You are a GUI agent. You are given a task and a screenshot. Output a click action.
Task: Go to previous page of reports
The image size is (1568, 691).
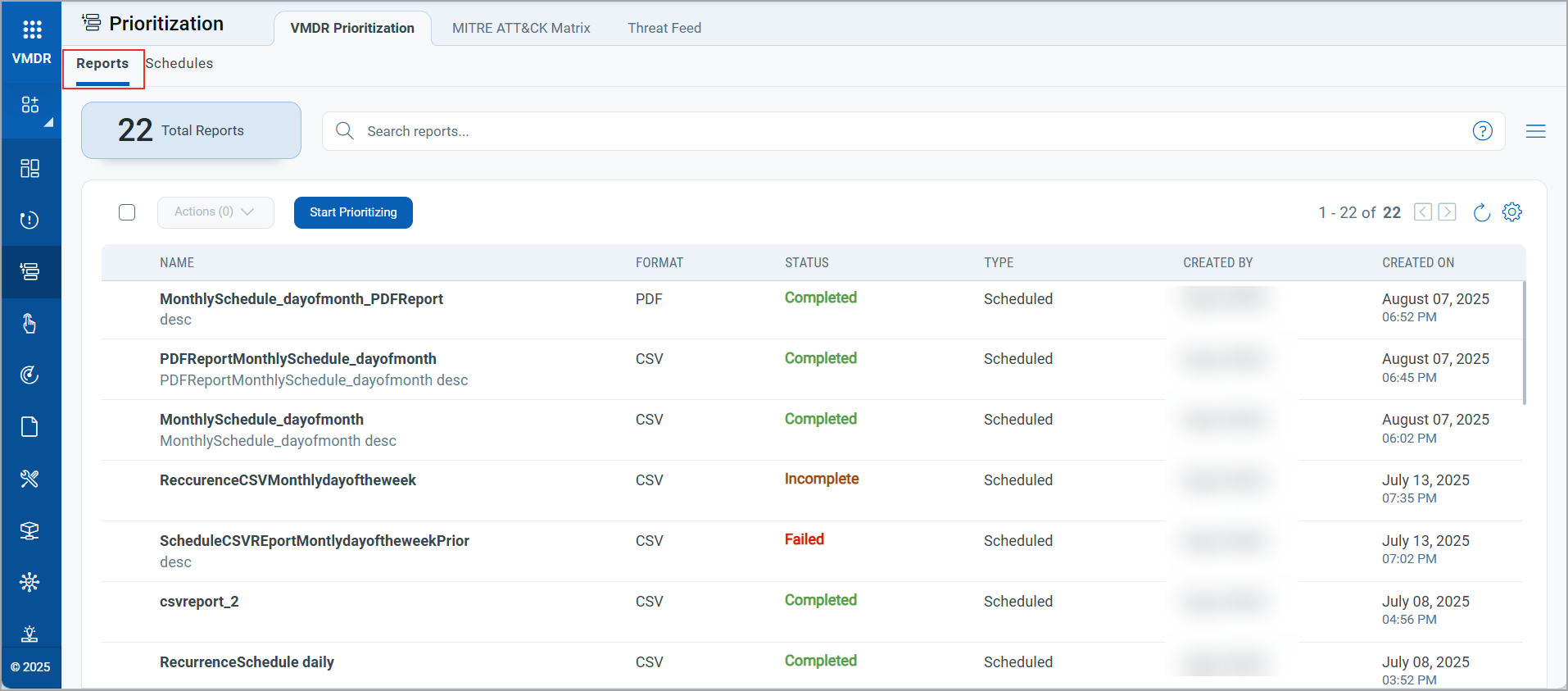click(1423, 212)
